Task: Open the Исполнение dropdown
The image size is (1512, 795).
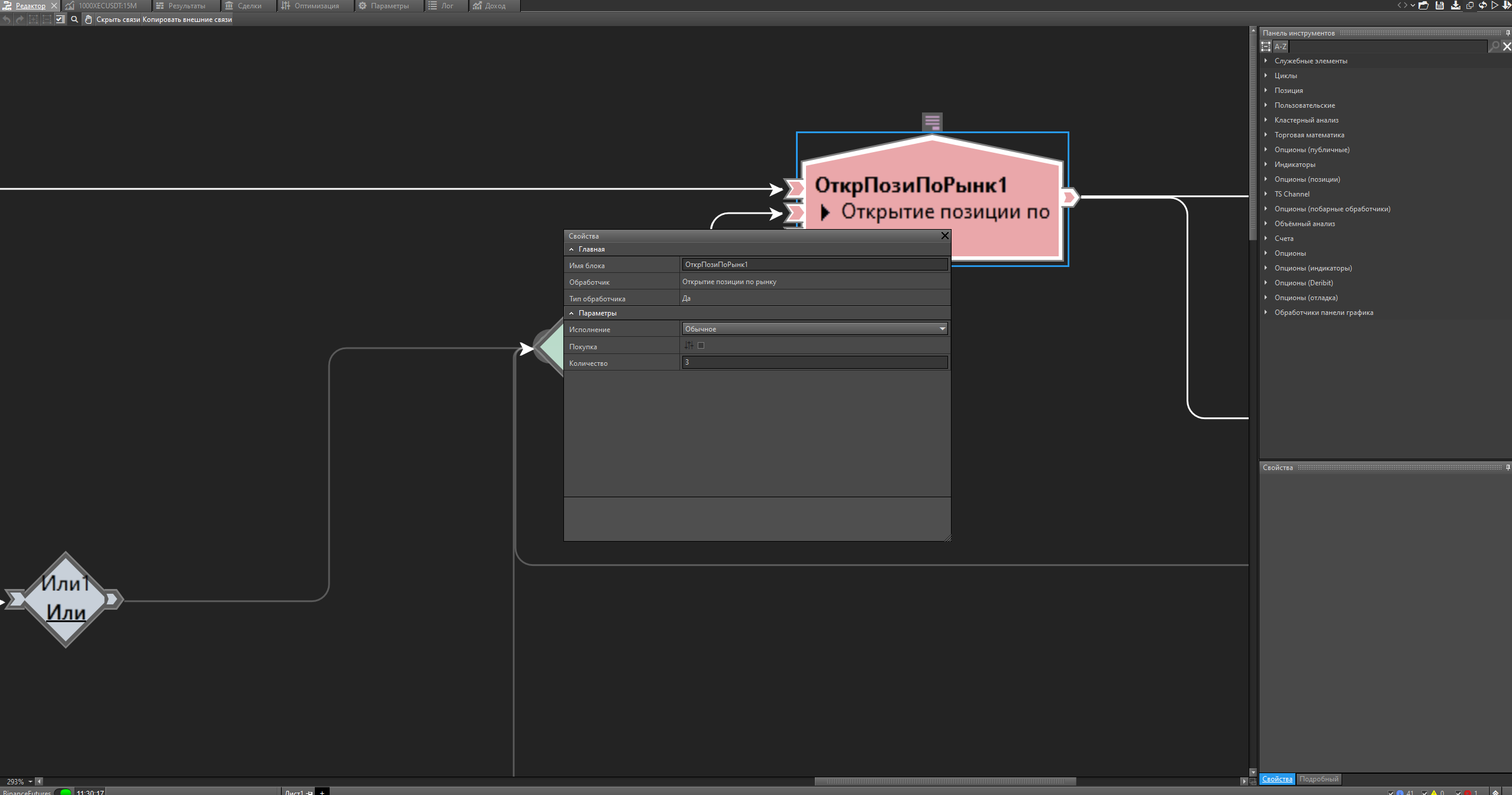Action: click(942, 329)
